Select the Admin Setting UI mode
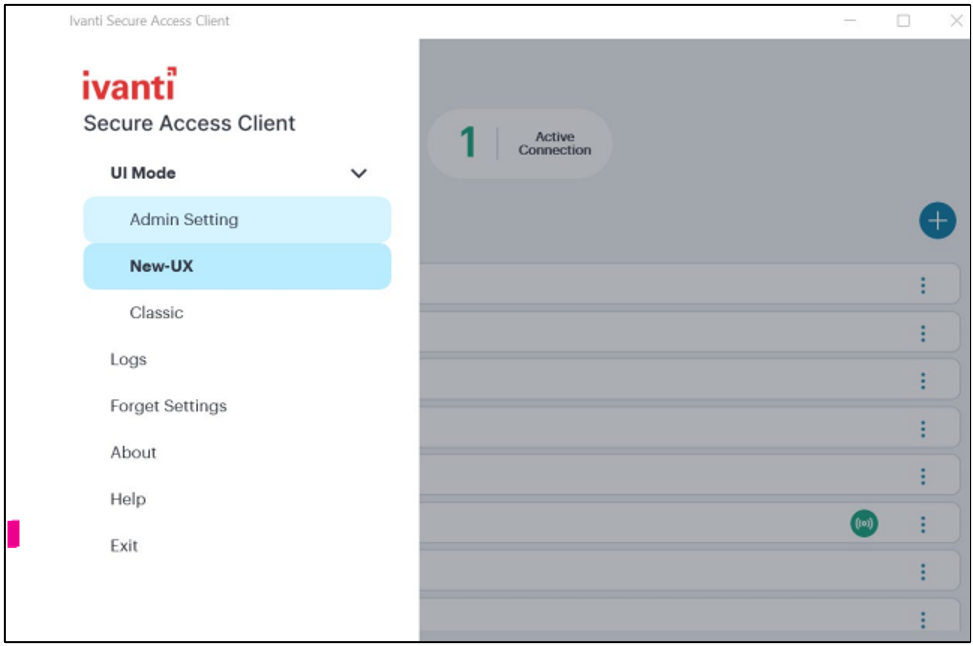Image resolution: width=973 pixels, height=646 pixels. click(184, 220)
